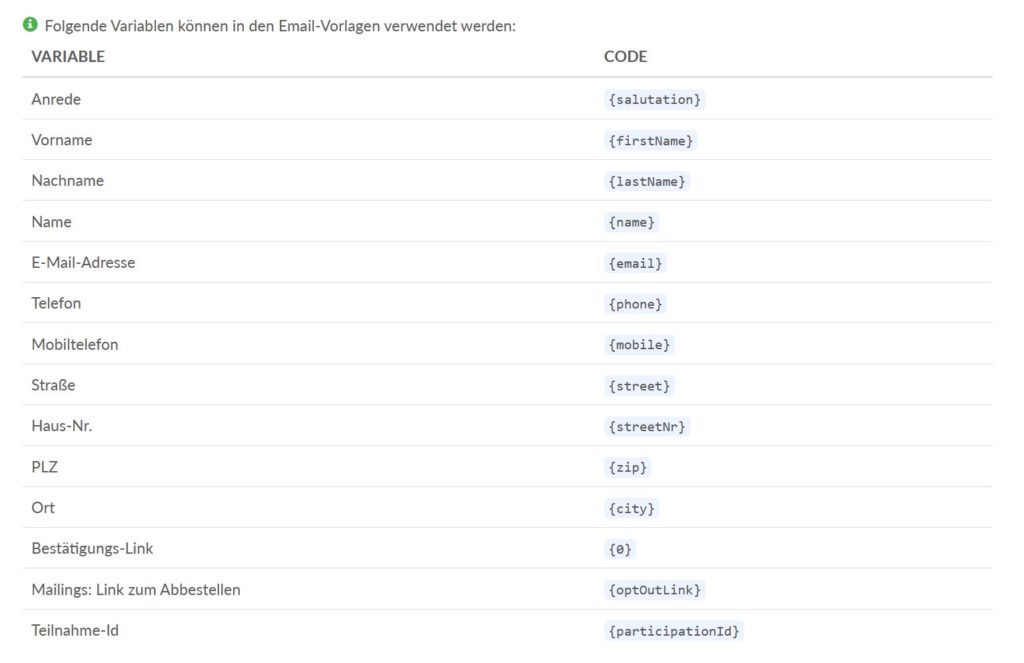The image size is (1024, 663).
Task: Select the {salutation} code tag
Action: 654,99
